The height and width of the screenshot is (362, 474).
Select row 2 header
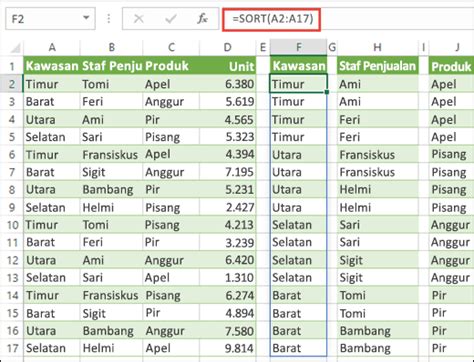[12, 84]
